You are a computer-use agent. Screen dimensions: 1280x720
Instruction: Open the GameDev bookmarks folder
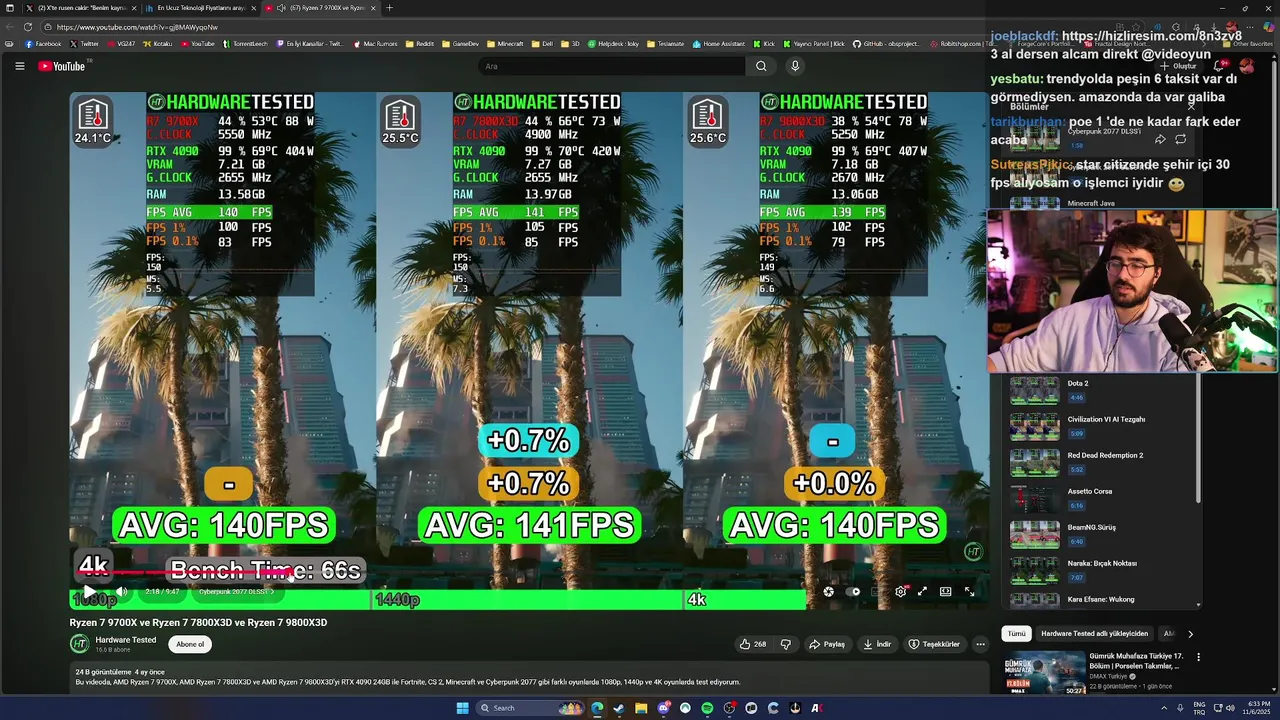[460, 44]
